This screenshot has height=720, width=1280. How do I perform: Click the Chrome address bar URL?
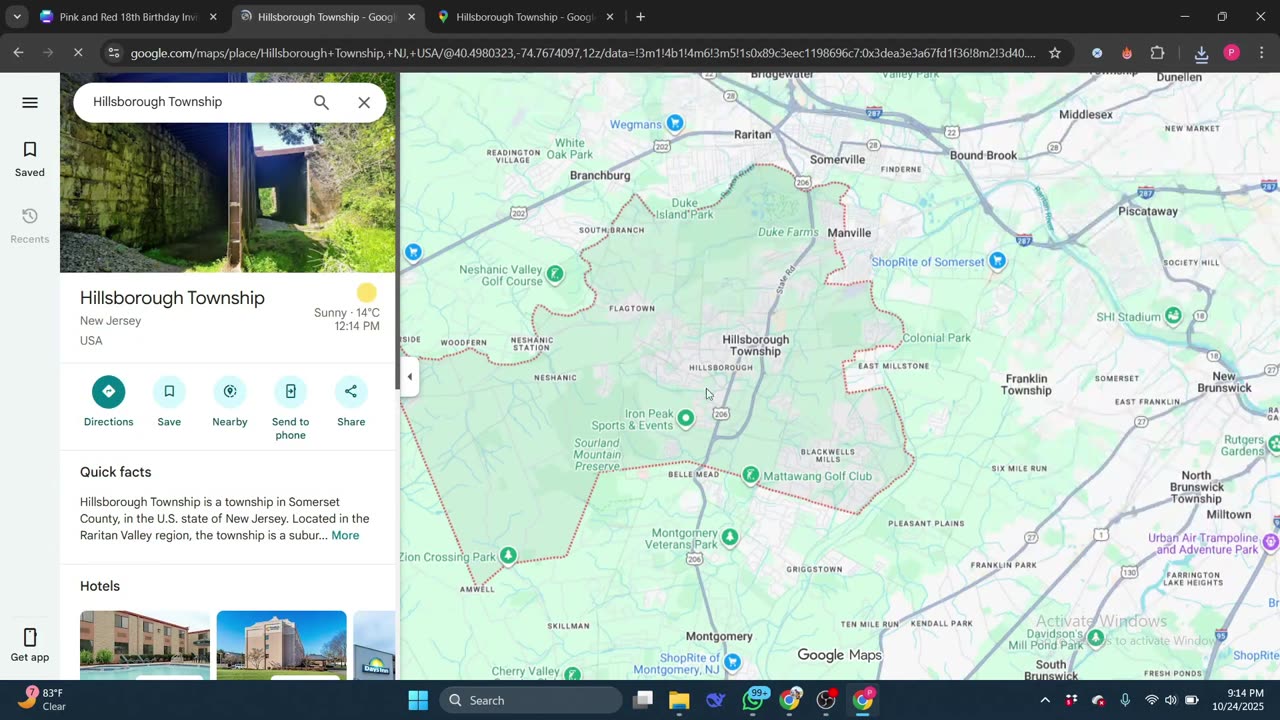[x=583, y=53]
